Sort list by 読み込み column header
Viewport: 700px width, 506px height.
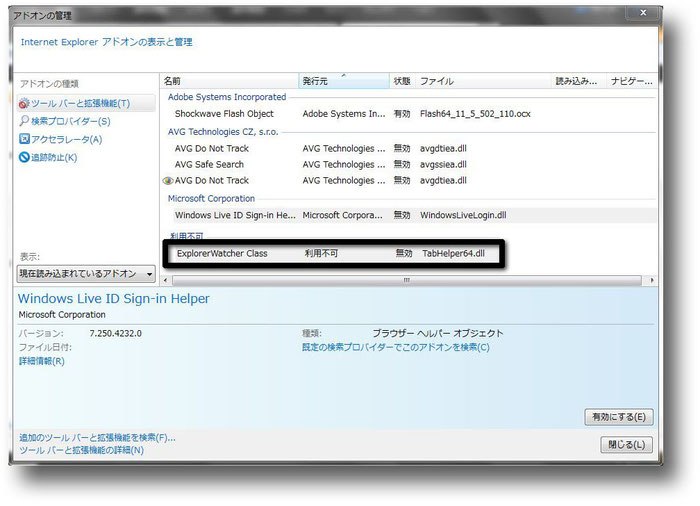click(578, 81)
